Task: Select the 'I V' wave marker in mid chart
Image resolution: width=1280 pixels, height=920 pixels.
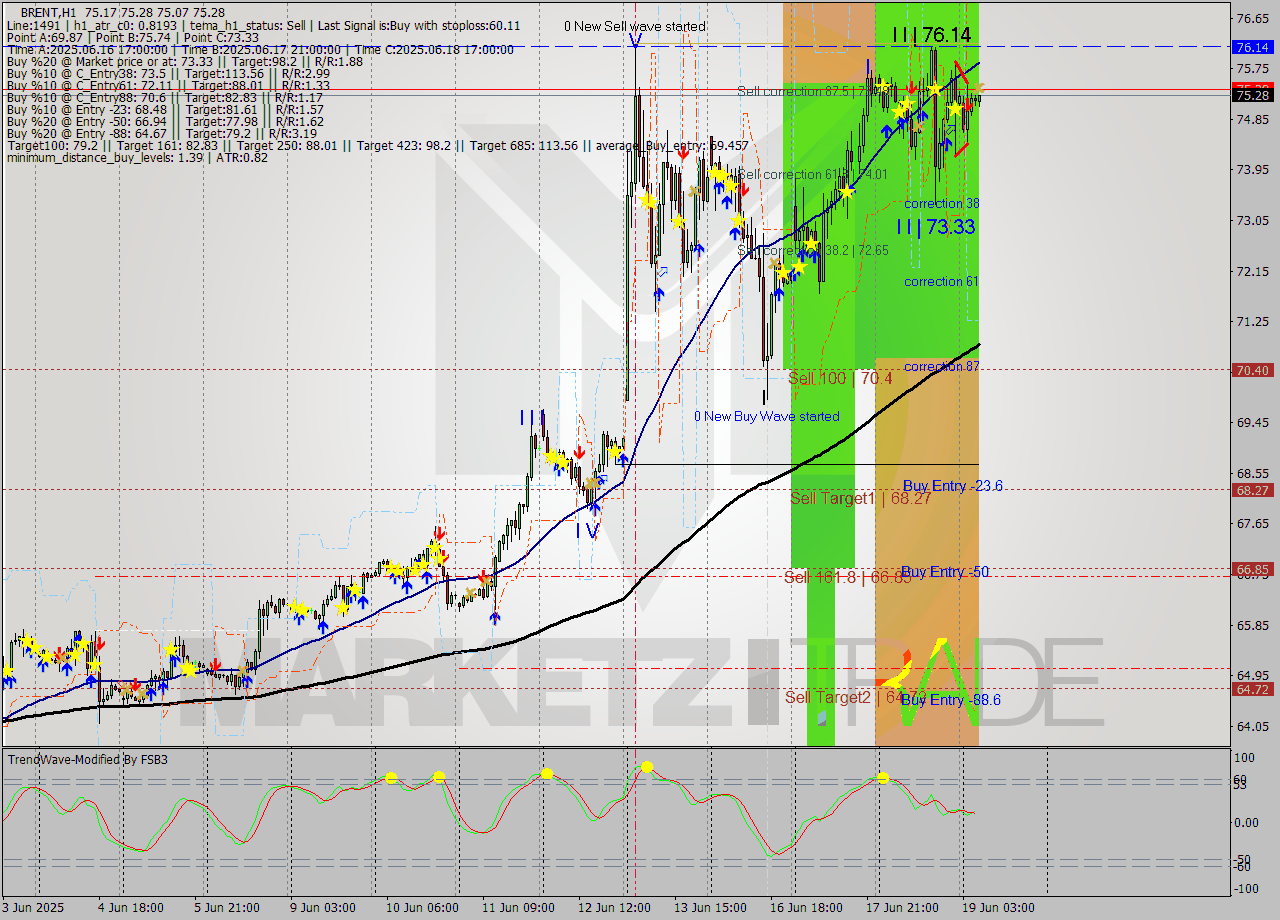Action: [x=586, y=532]
